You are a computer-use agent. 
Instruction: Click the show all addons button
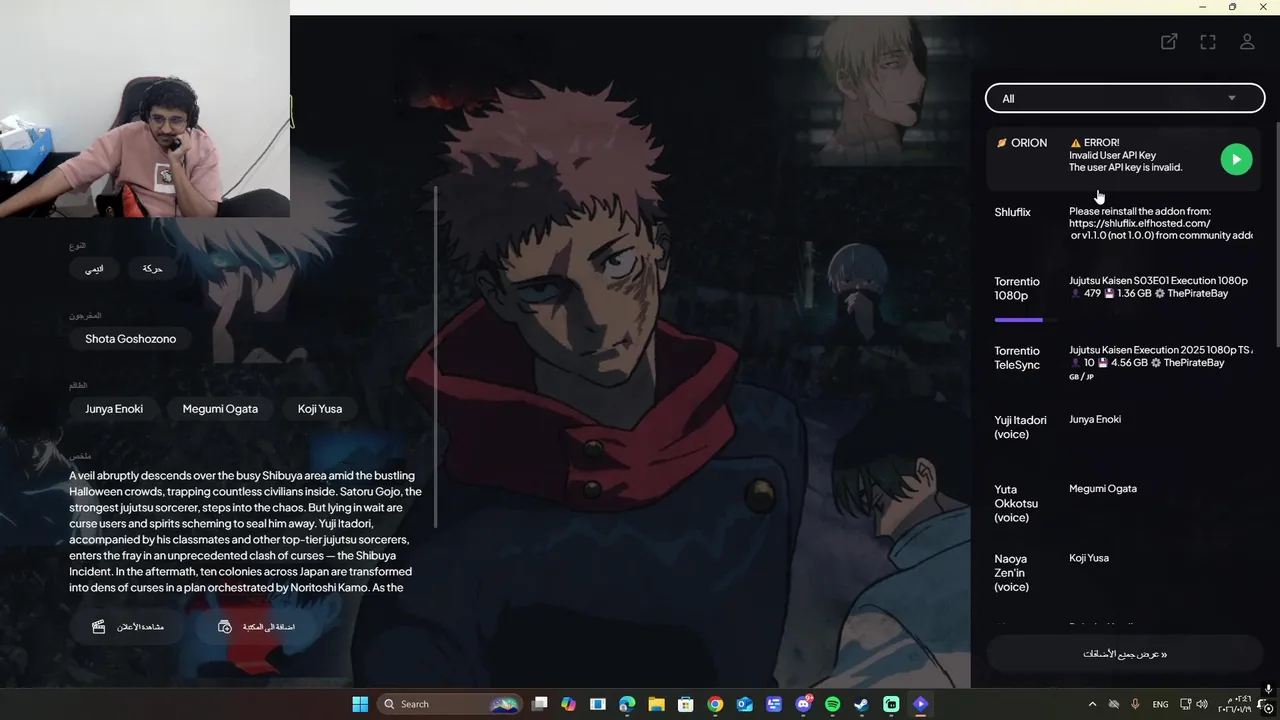pos(1125,654)
